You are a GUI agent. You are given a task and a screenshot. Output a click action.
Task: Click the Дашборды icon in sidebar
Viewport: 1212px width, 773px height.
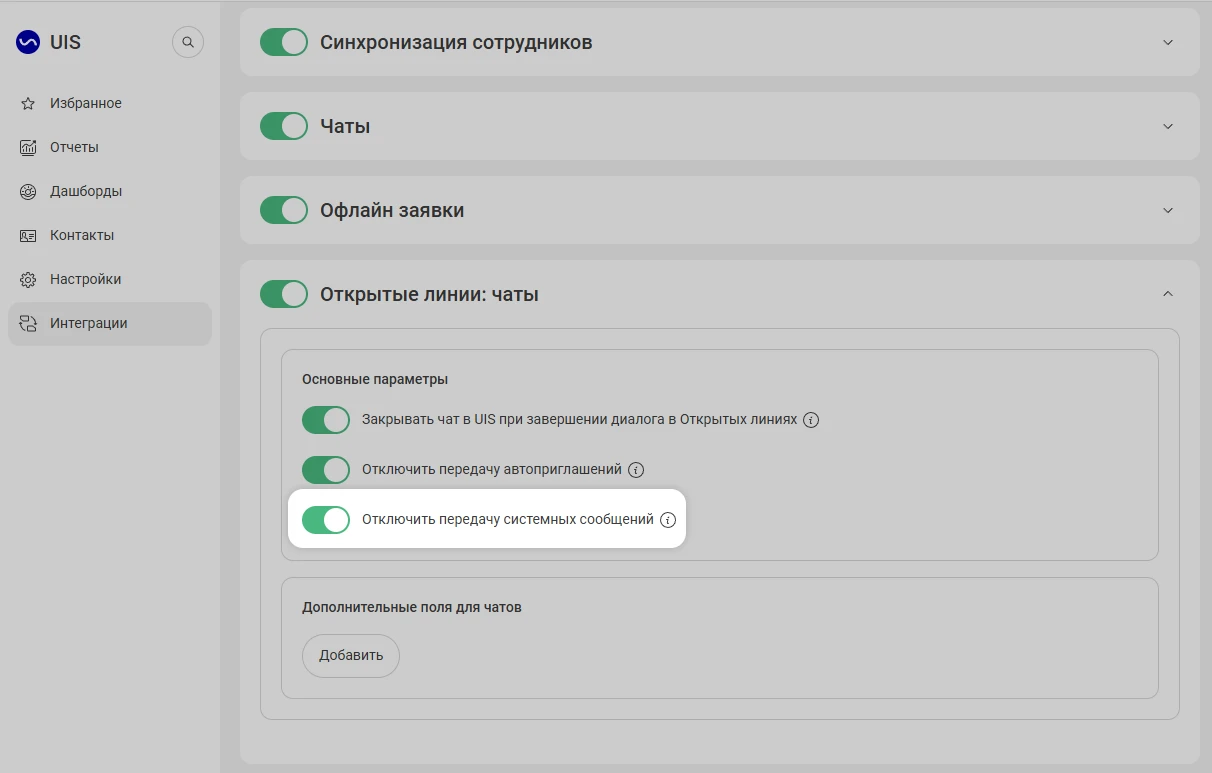[28, 192]
